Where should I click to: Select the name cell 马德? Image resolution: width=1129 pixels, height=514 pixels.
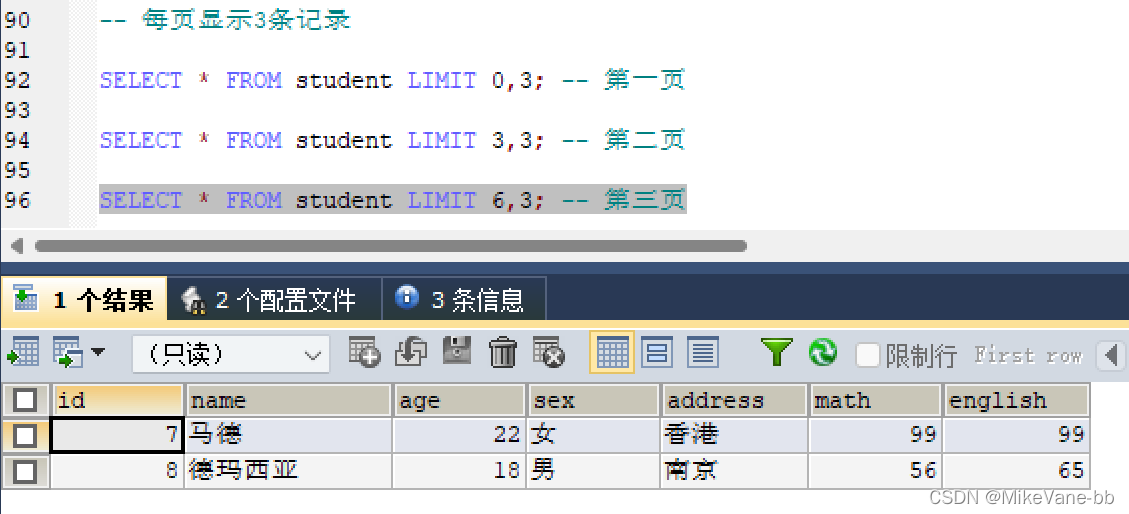(x=289, y=435)
